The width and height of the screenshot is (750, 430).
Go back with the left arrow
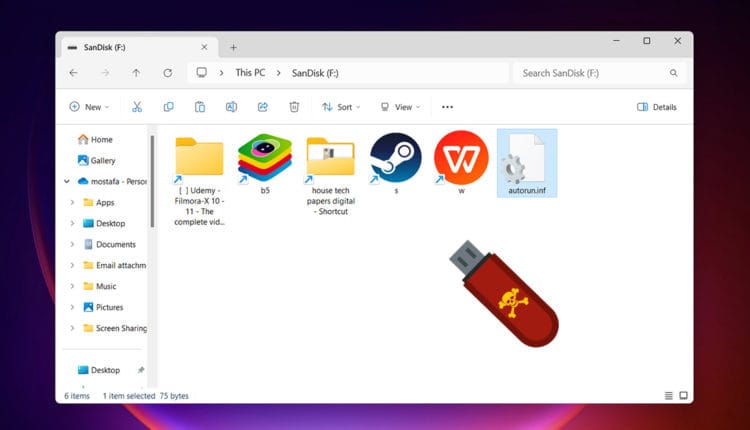(73, 73)
